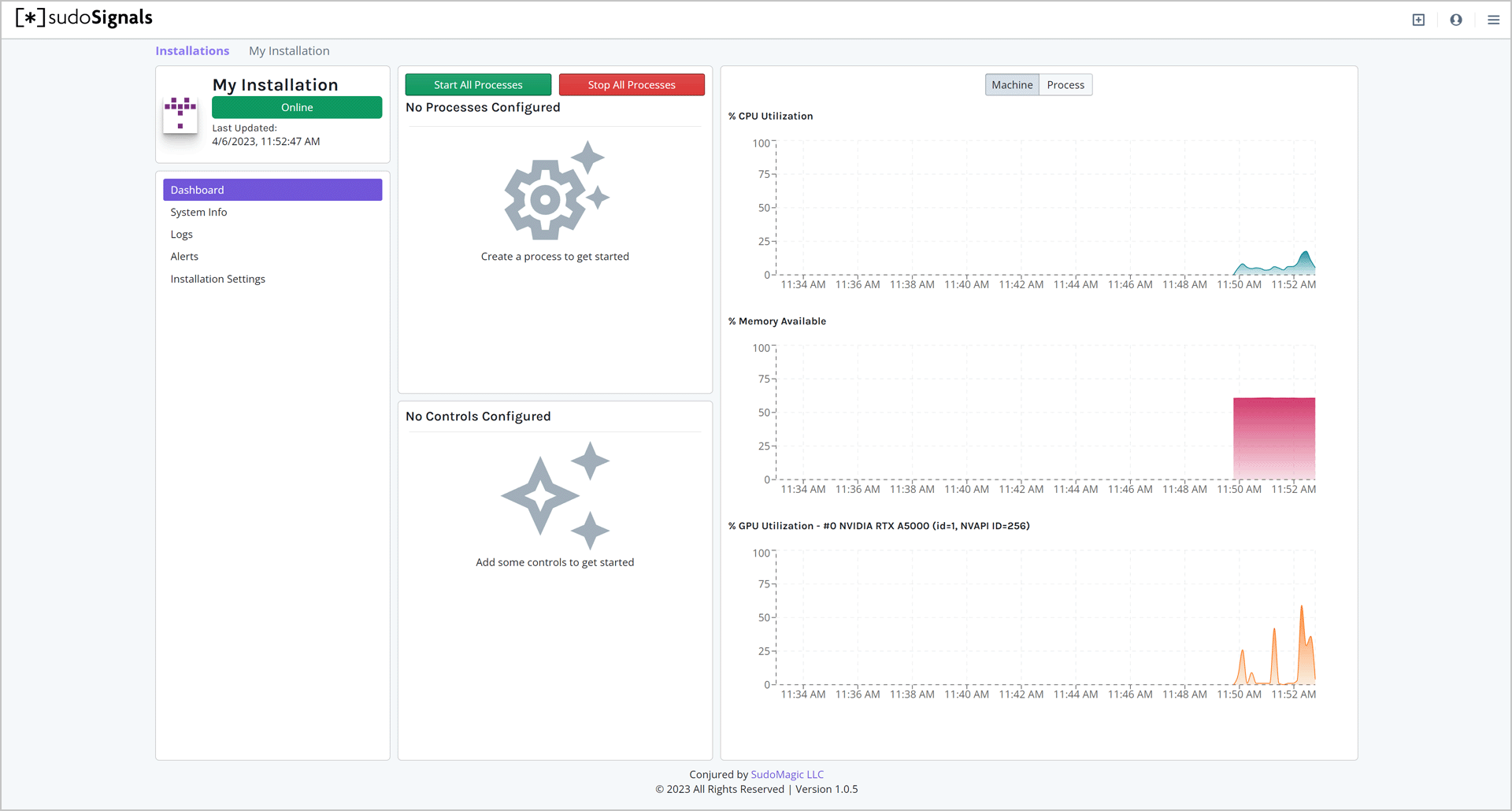
Task: Click the pink Memory Available chart area
Action: pyautogui.click(x=1274, y=438)
